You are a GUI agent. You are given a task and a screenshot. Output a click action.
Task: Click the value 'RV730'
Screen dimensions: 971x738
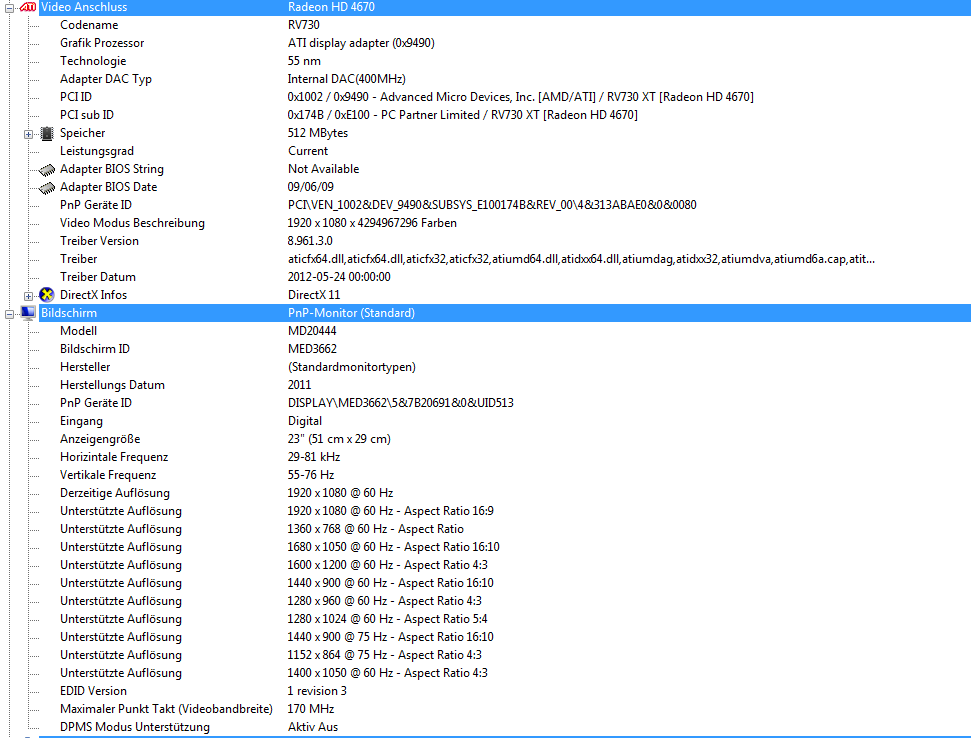click(x=304, y=25)
